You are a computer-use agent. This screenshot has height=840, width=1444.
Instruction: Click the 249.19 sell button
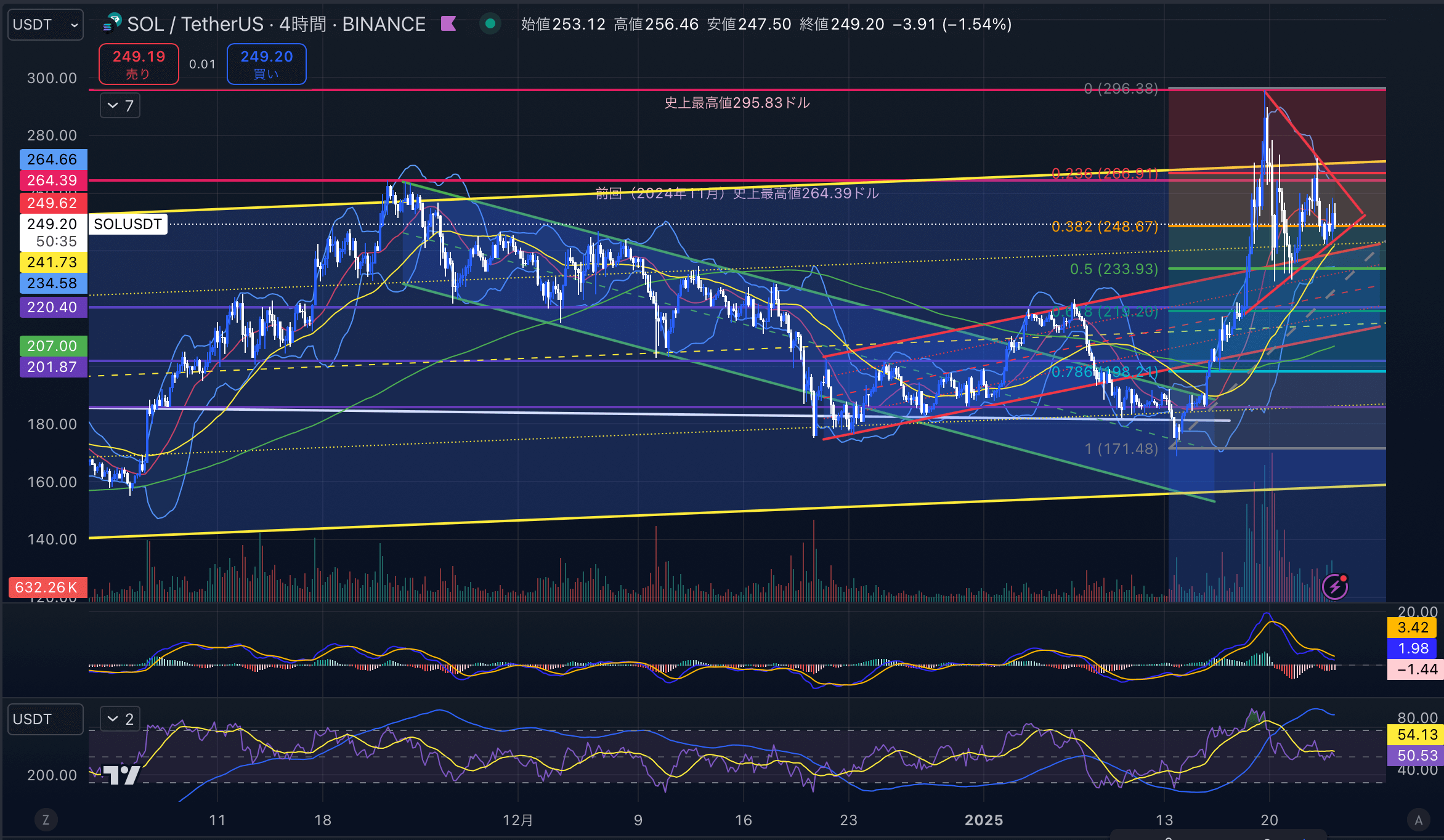click(x=139, y=64)
